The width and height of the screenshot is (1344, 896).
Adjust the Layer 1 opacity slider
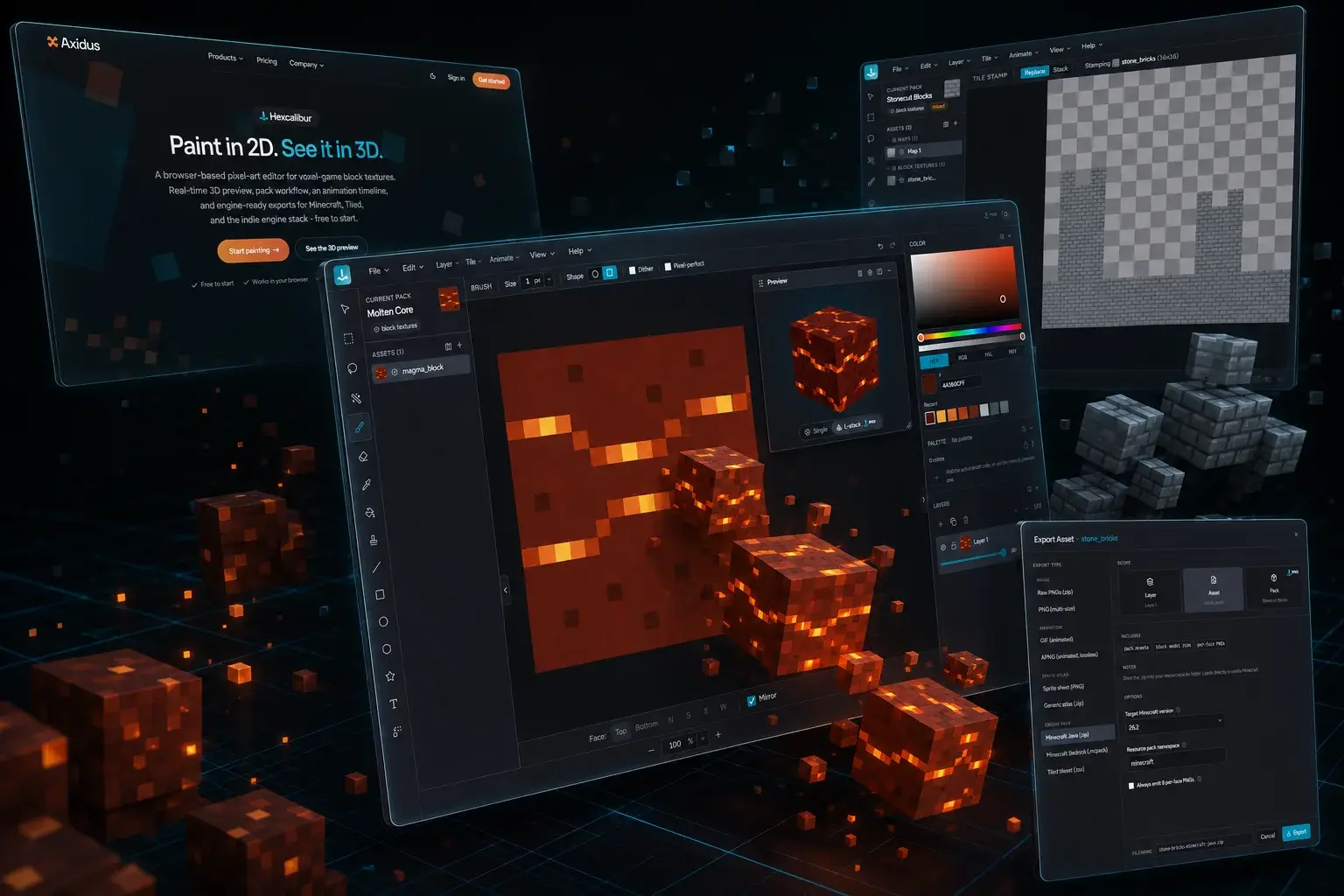[x=976, y=558]
